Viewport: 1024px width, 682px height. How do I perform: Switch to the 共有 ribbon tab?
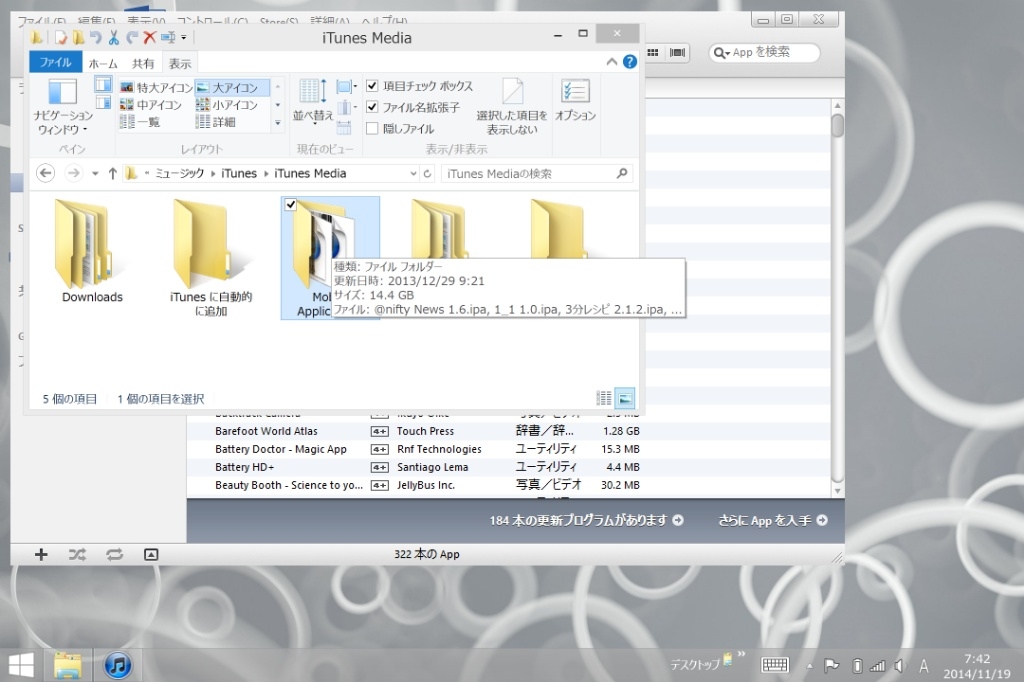click(143, 63)
